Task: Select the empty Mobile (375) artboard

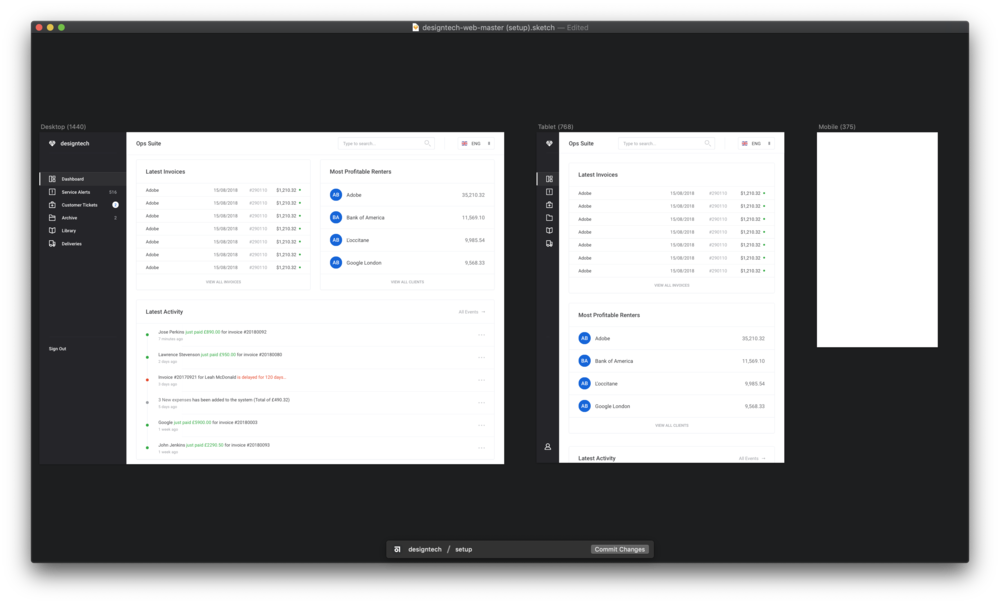Action: [x=877, y=240]
